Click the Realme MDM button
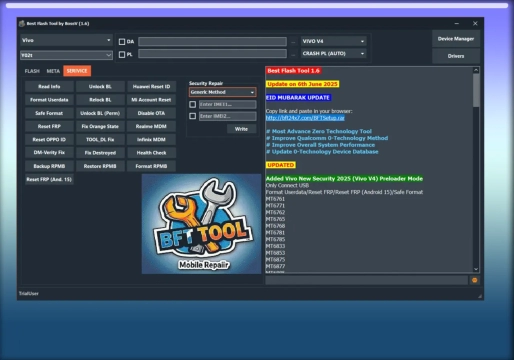514x360 pixels. (x=151, y=126)
